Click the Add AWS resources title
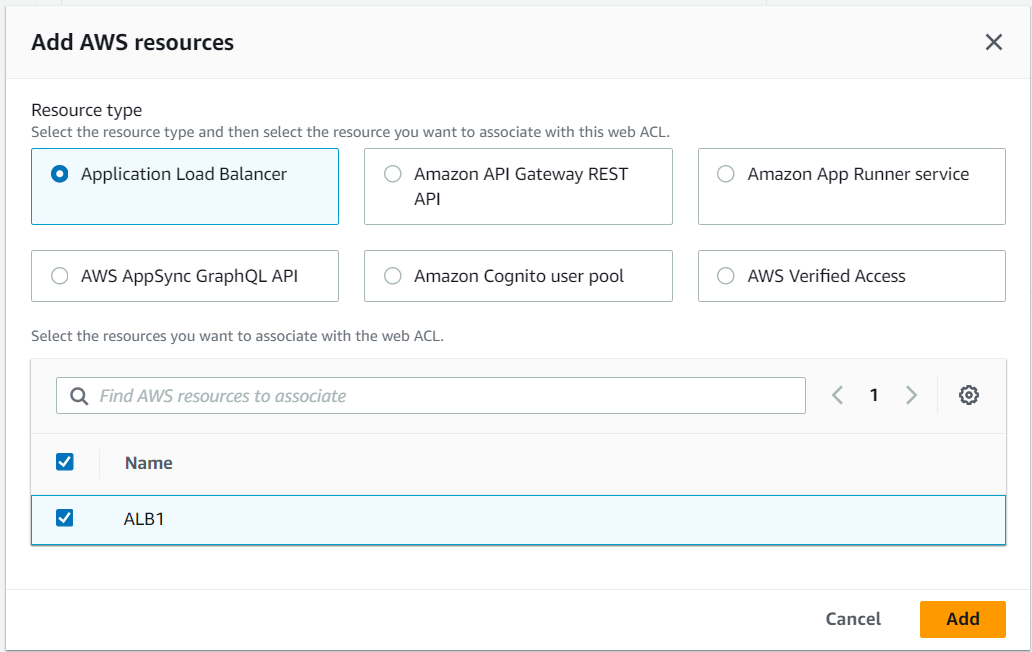 pyautogui.click(x=132, y=42)
